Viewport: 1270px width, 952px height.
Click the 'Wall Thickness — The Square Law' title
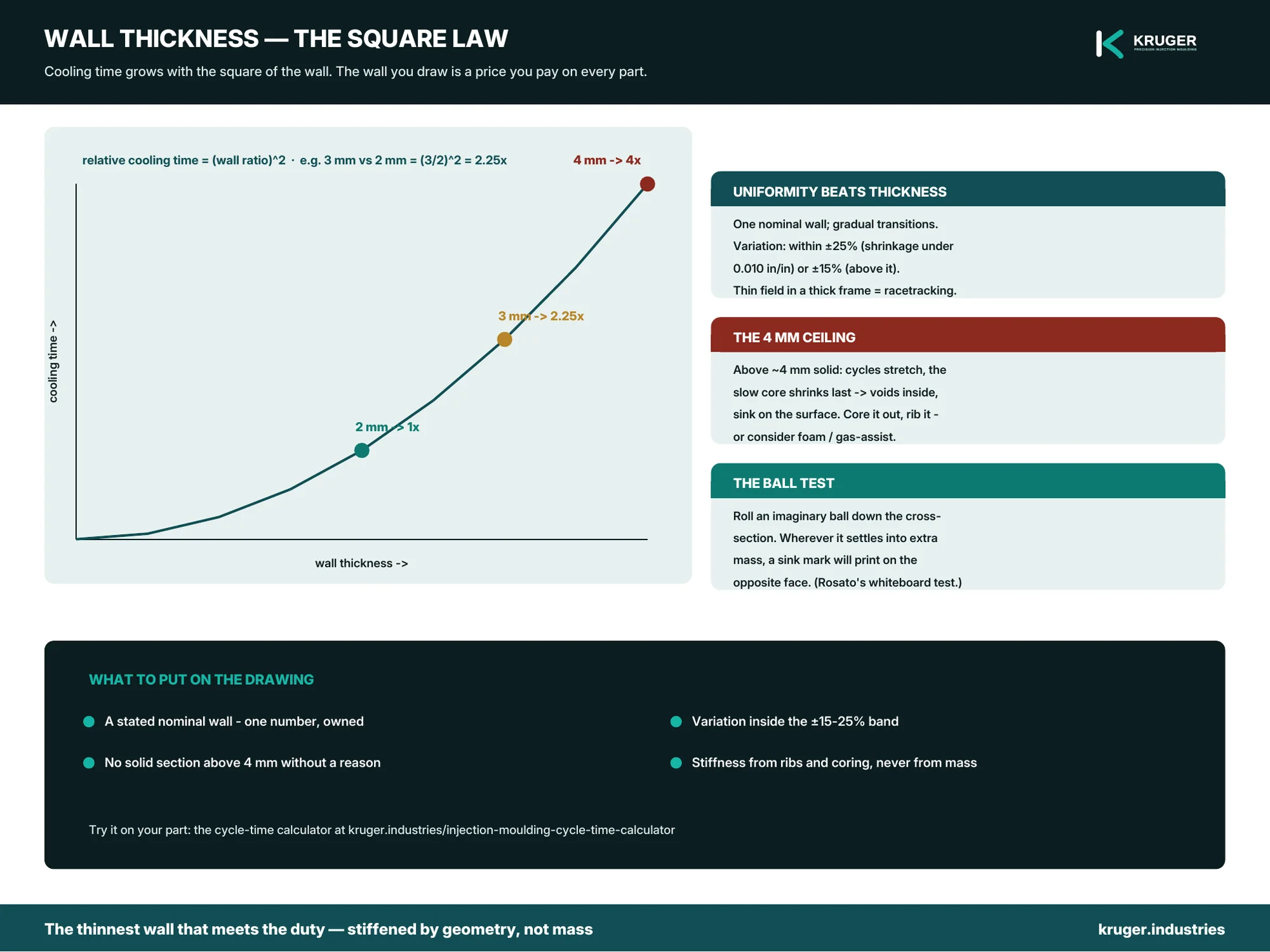276,39
